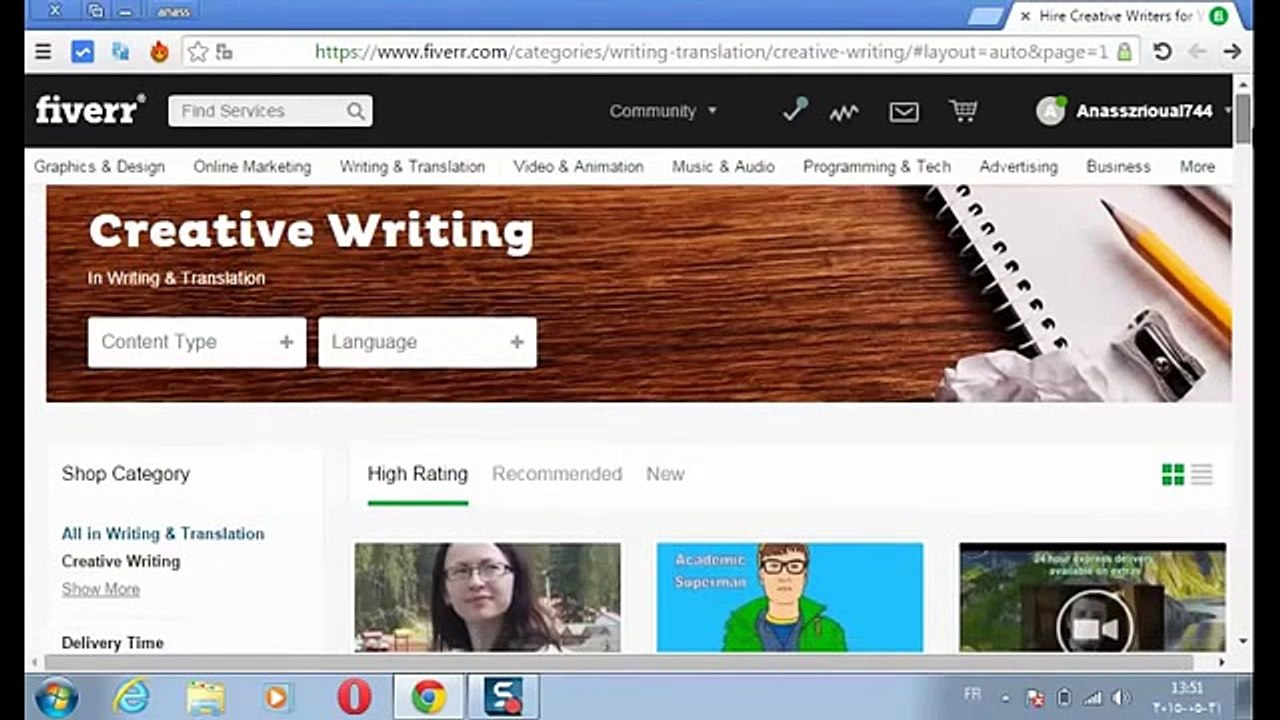The width and height of the screenshot is (1280, 720).
Task: Click the horizontal page scrollbar
Action: [x=620, y=662]
